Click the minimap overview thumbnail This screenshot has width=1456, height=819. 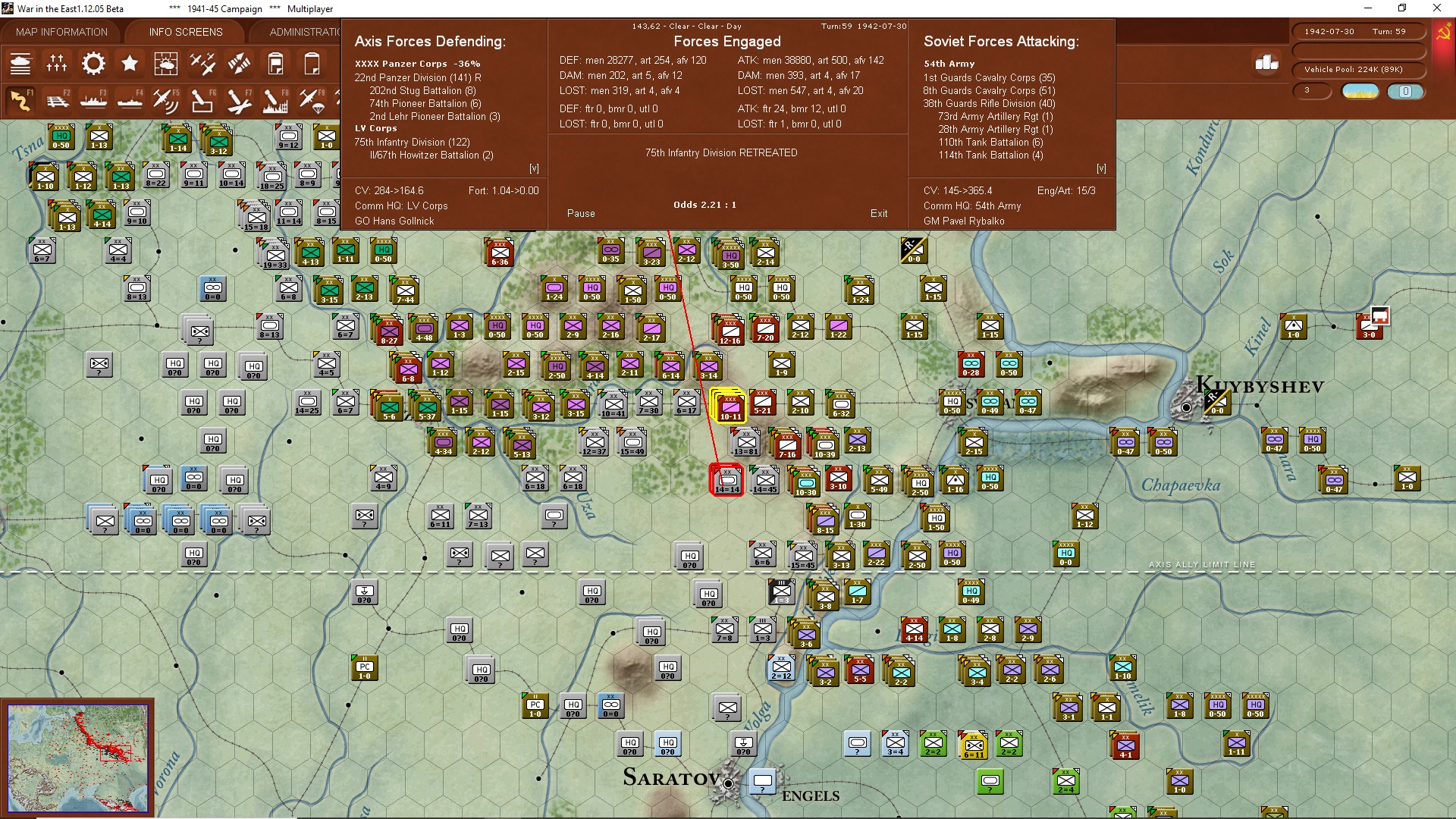pyautogui.click(x=77, y=758)
